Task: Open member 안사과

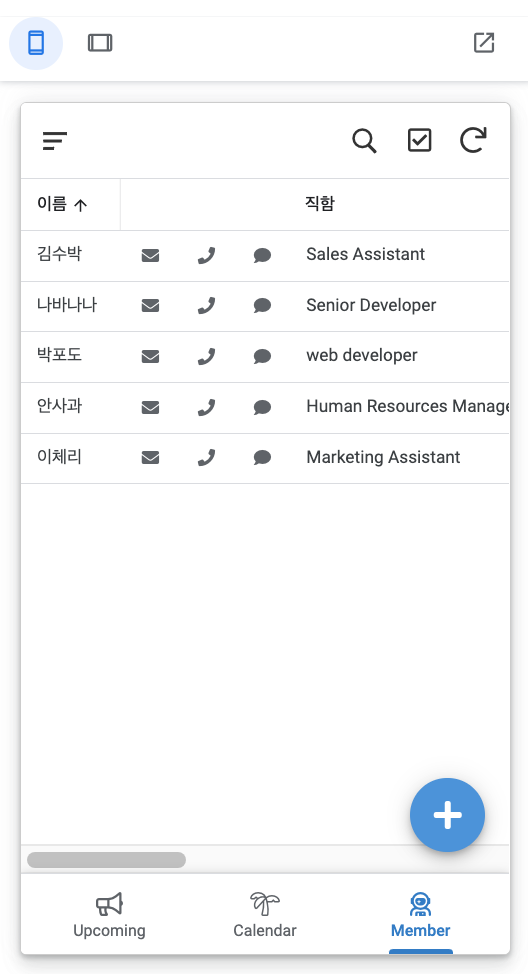Action: (x=59, y=406)
